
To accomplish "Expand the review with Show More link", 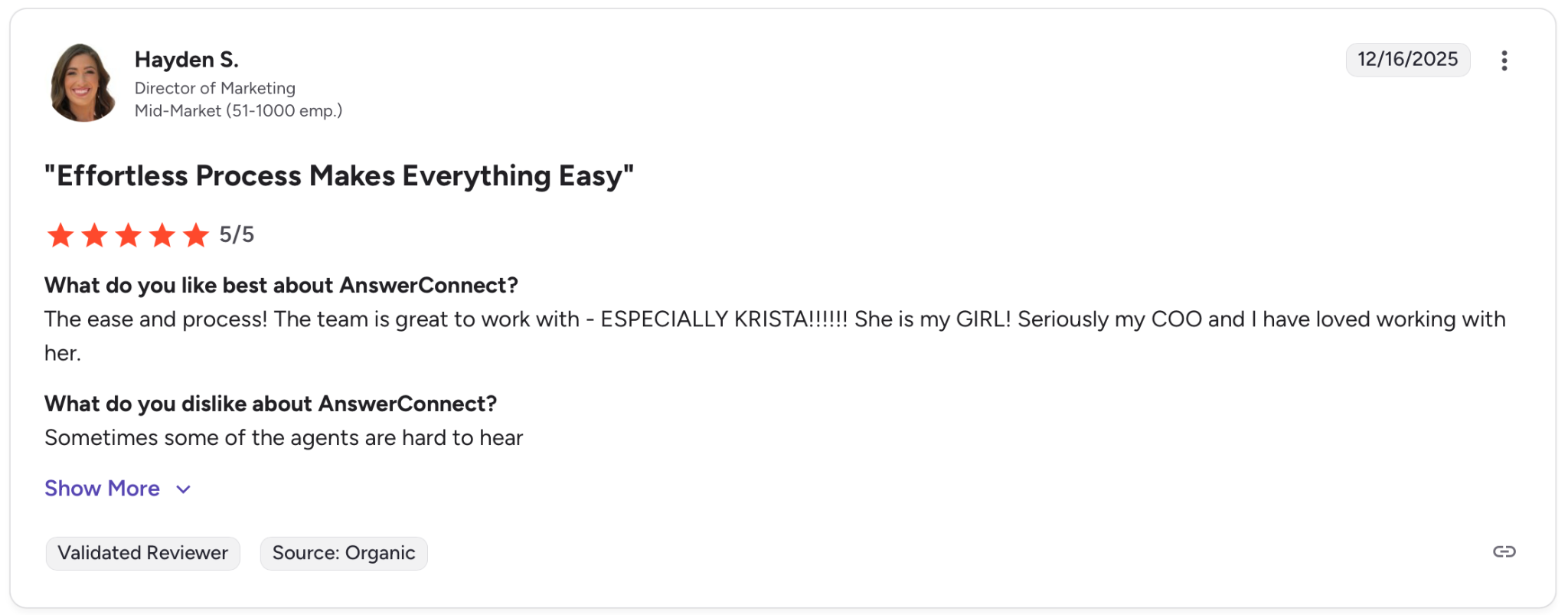I will [x=102, y=489].
